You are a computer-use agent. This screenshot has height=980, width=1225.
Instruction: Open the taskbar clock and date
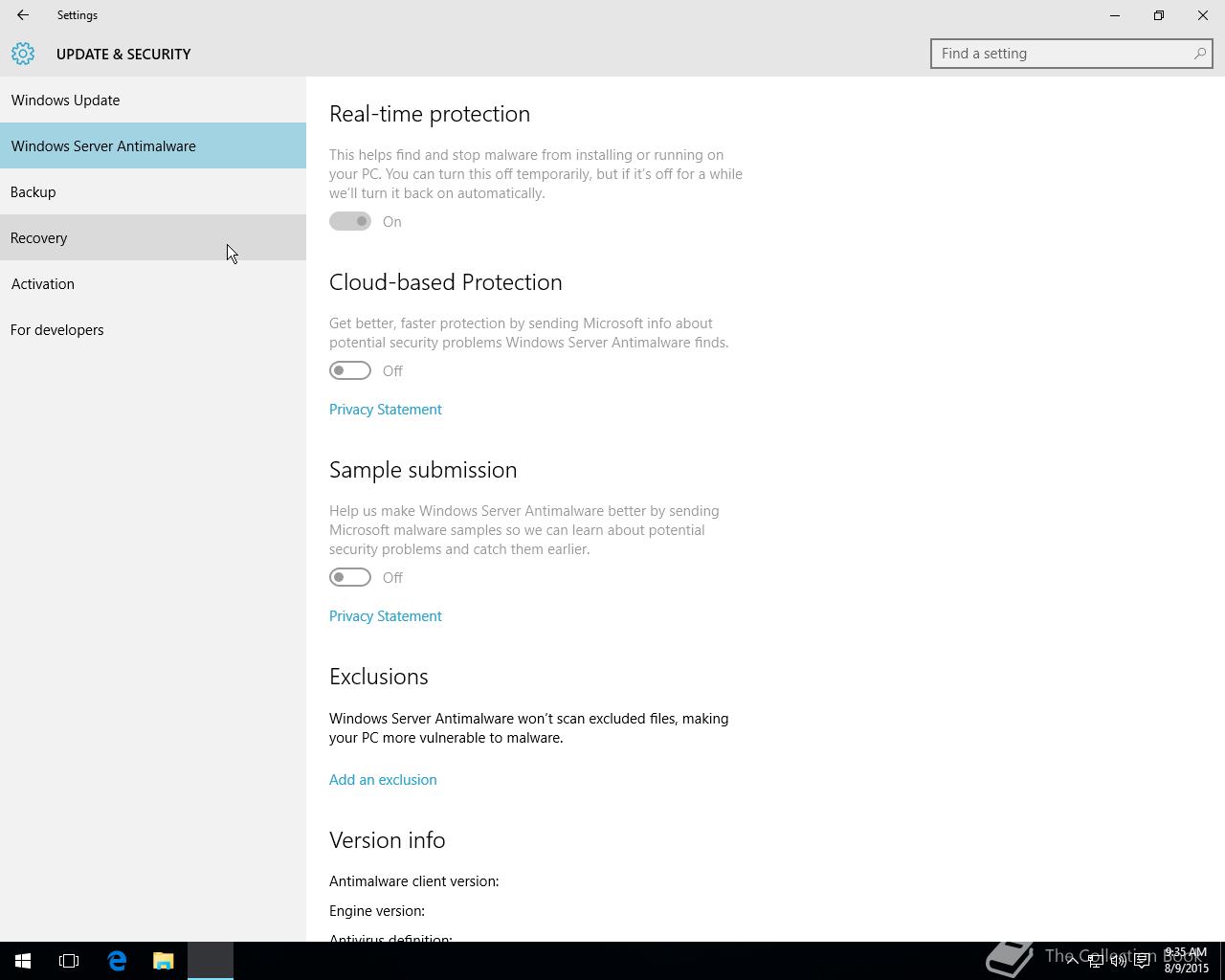click(1186, 961)
